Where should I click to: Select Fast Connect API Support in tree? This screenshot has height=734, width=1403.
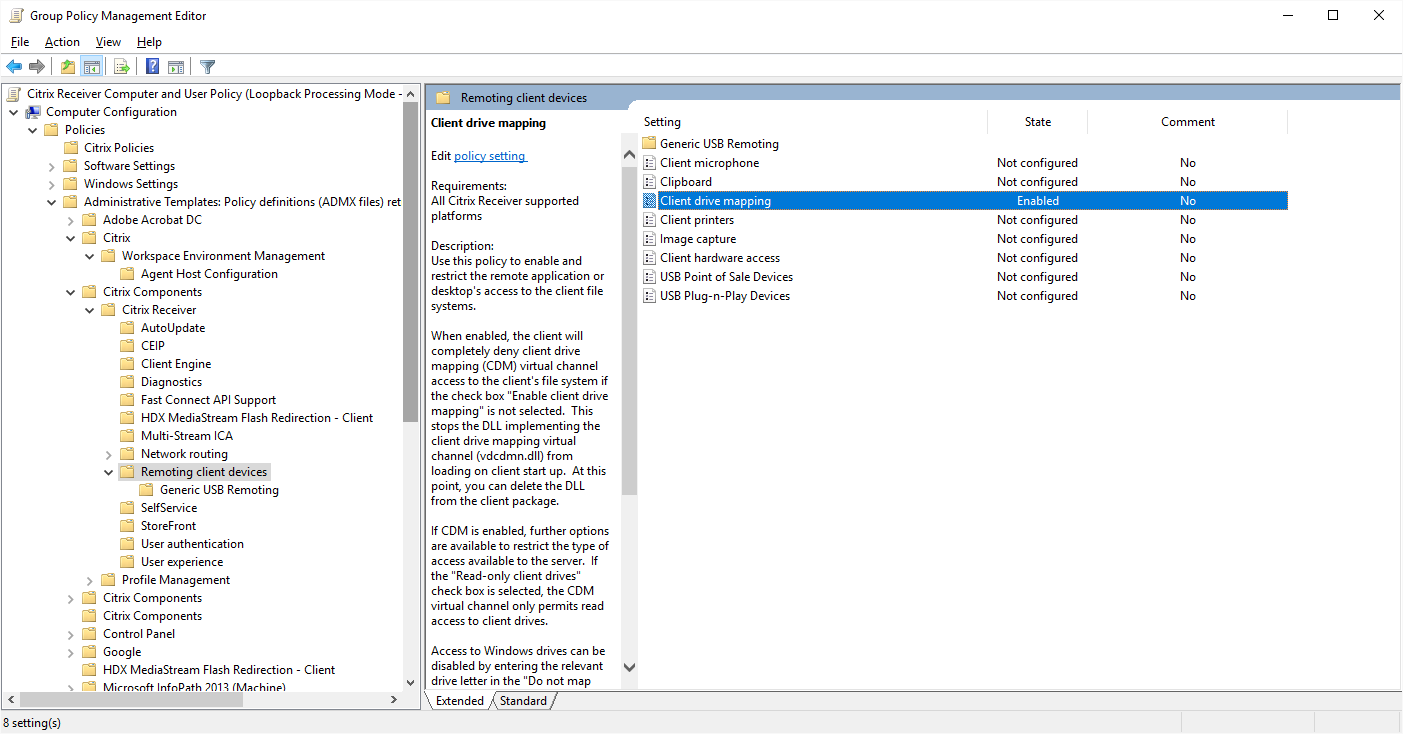tap(208, 400)
